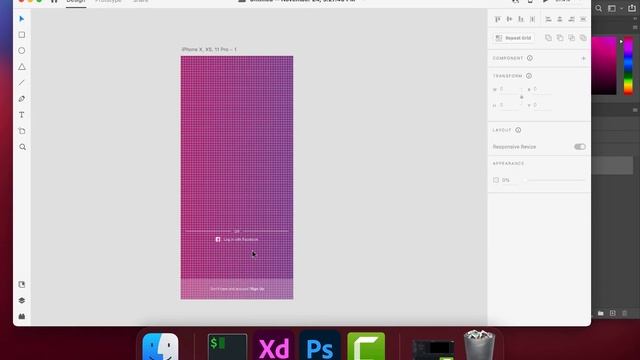Open Adobe XD from the dock

[x=274, y=347]
